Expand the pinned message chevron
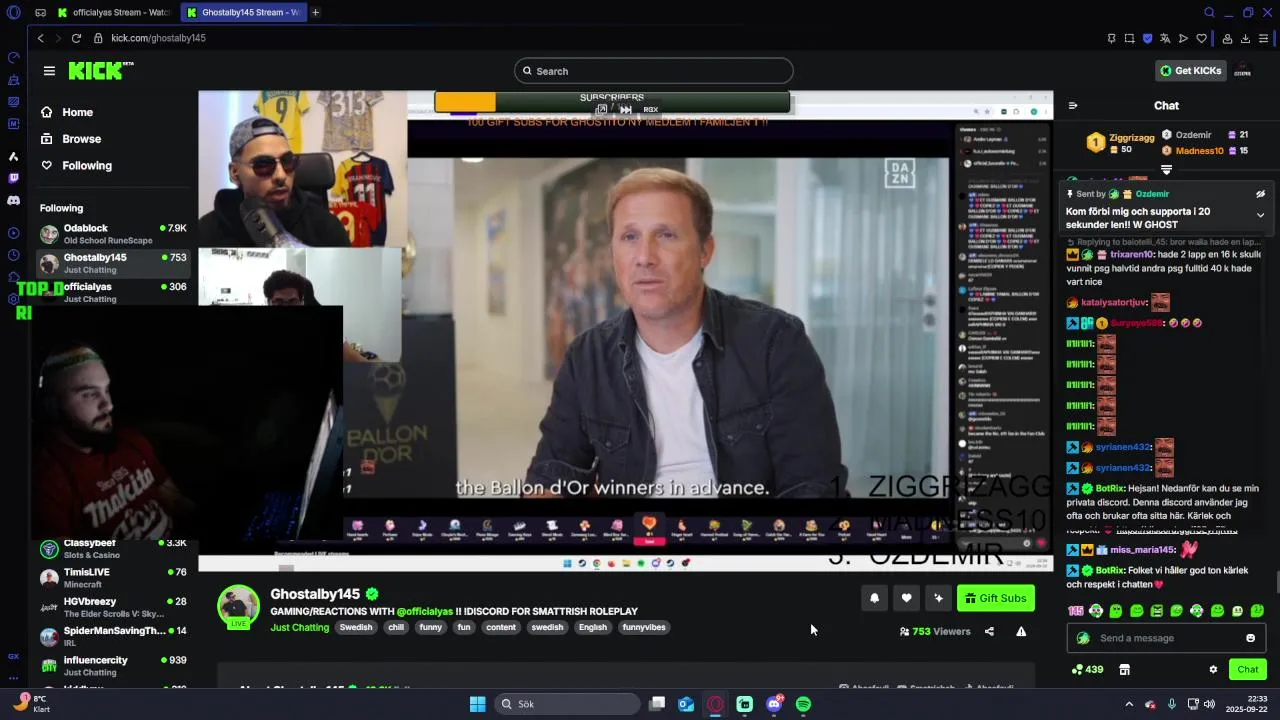Viewport: 1280px width, 720px height. (1260, 215)
